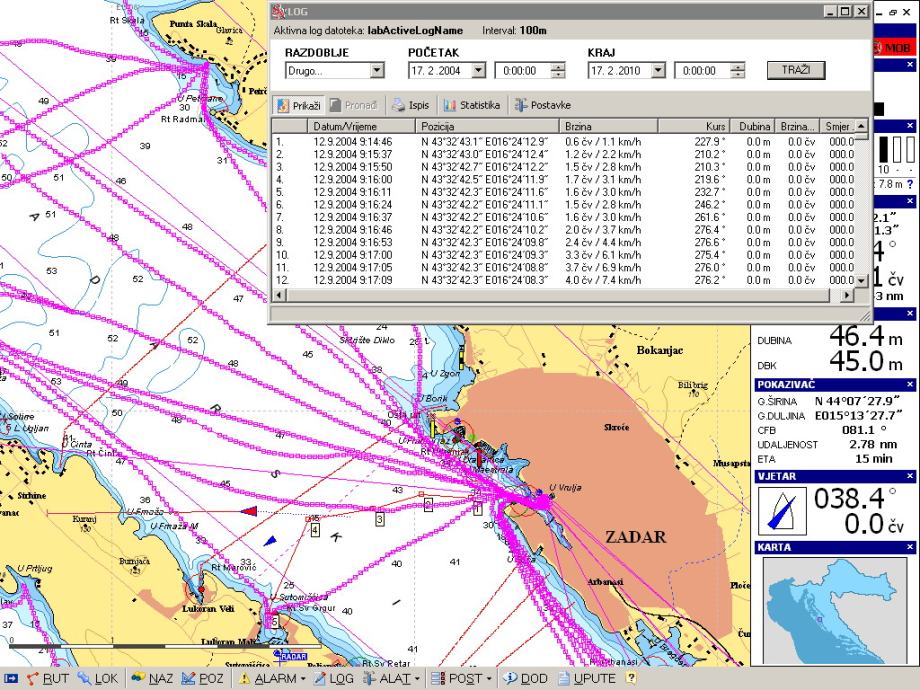
Task: Open the POST settings button
Action: (x=456, y=679)
